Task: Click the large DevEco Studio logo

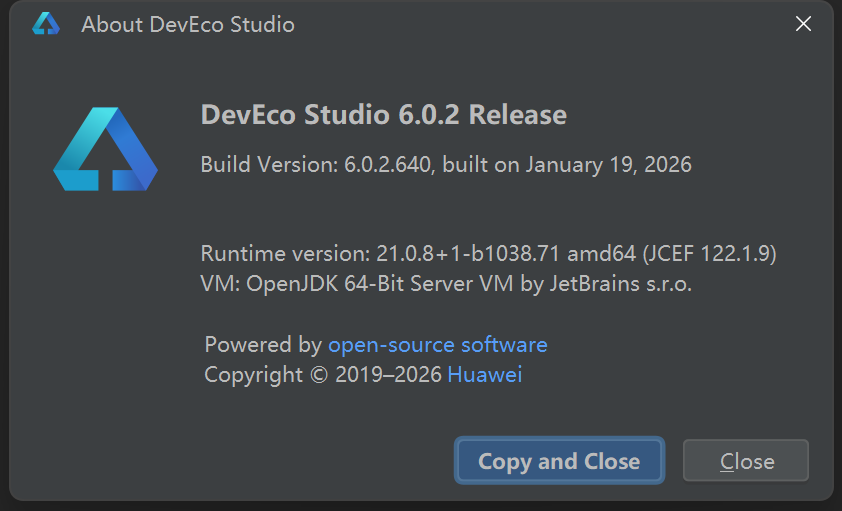Action: click(x=105, y=150)
